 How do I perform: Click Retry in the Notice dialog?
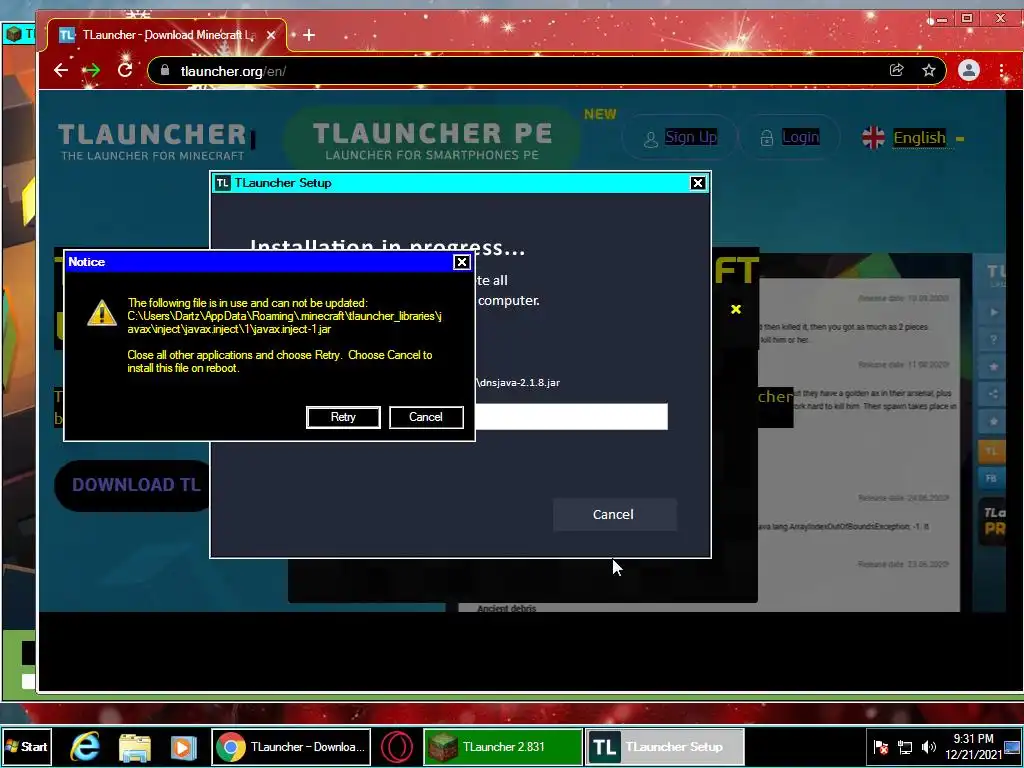343,417
